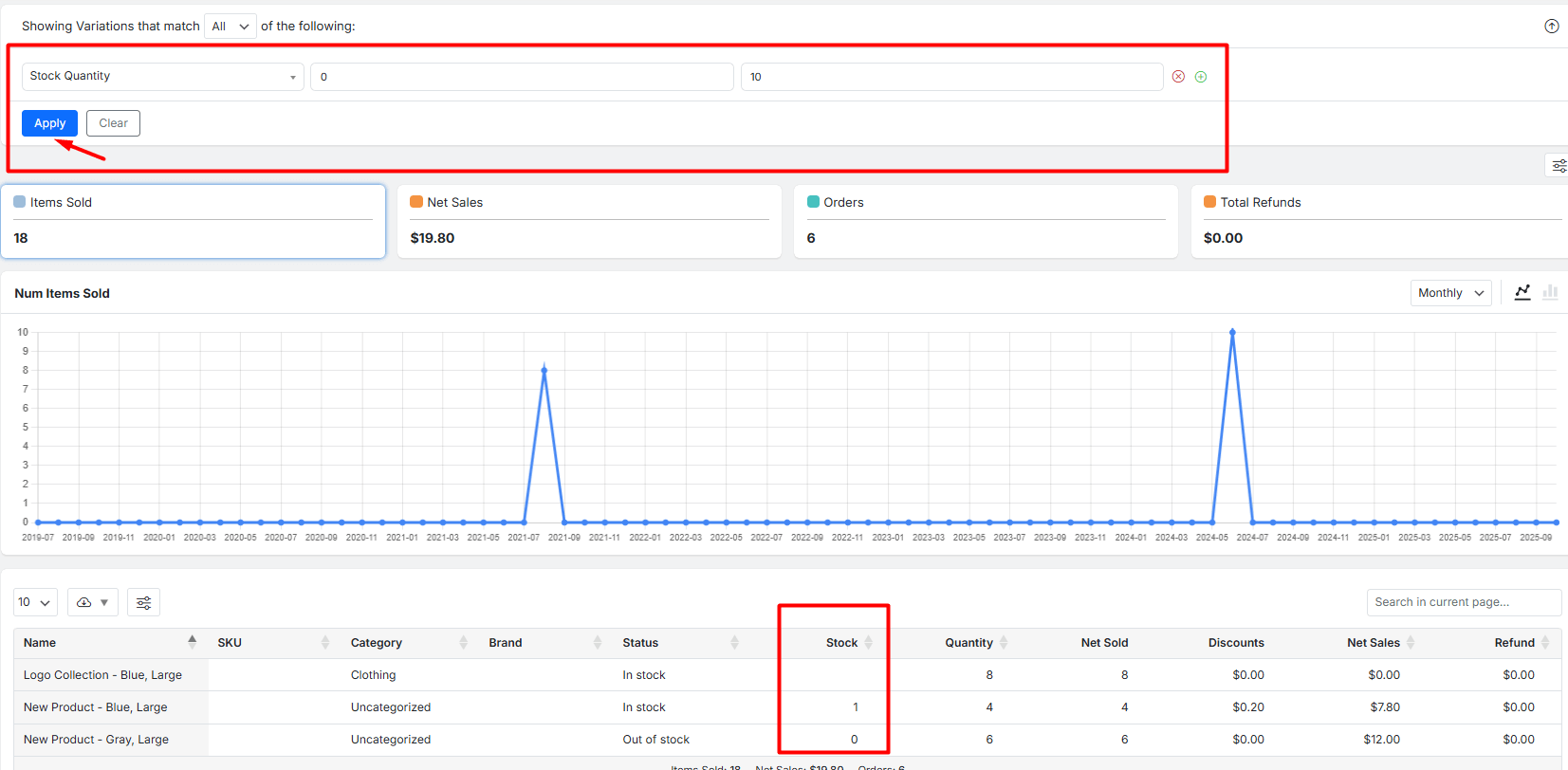Open summary cards settings sliders icon
The width and height of the screenshot is (1568, 770).
1559,166
